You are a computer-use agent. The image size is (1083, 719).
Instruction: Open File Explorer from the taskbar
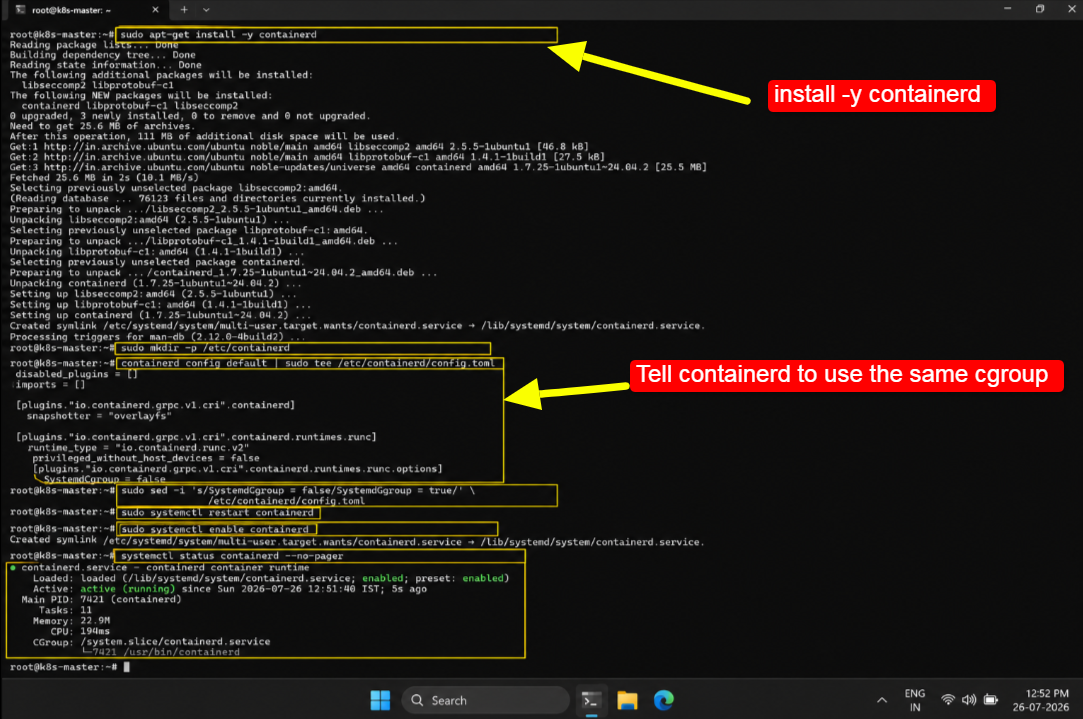point(627,700)
